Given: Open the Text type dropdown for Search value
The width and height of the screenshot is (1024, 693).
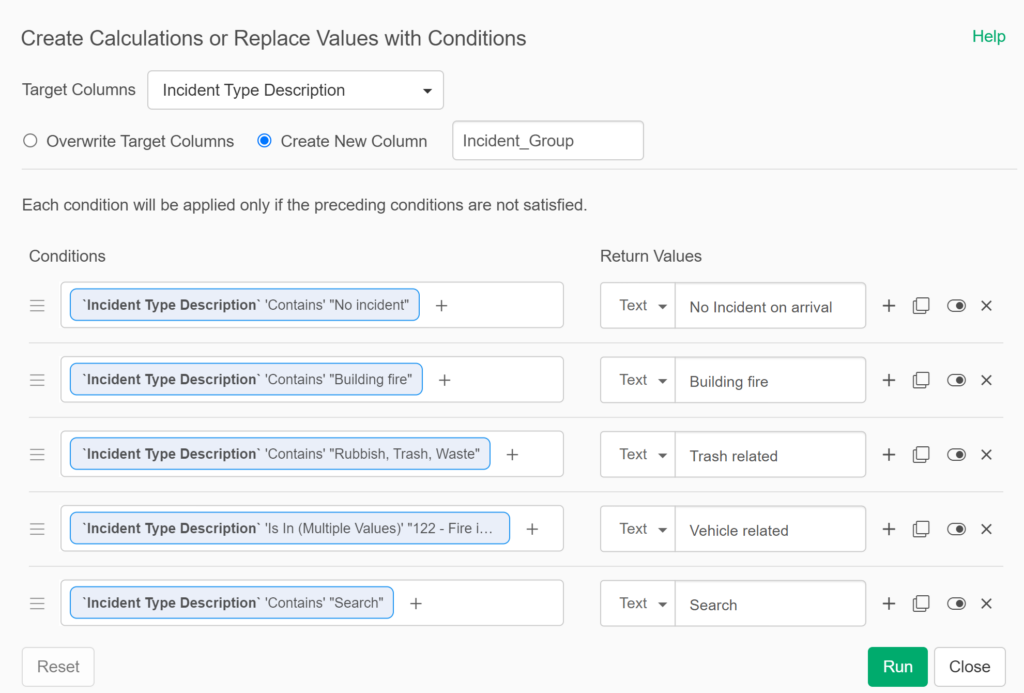Looking at the screenshot, I should coord(638,604).
